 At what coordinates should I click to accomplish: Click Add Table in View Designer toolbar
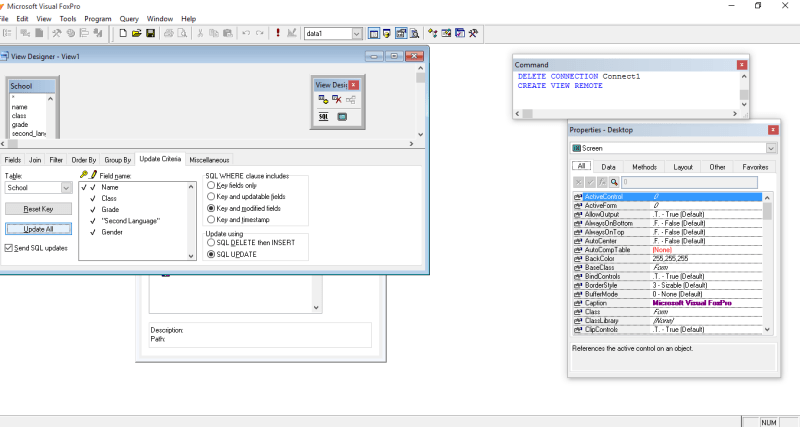tap(323, 99)
